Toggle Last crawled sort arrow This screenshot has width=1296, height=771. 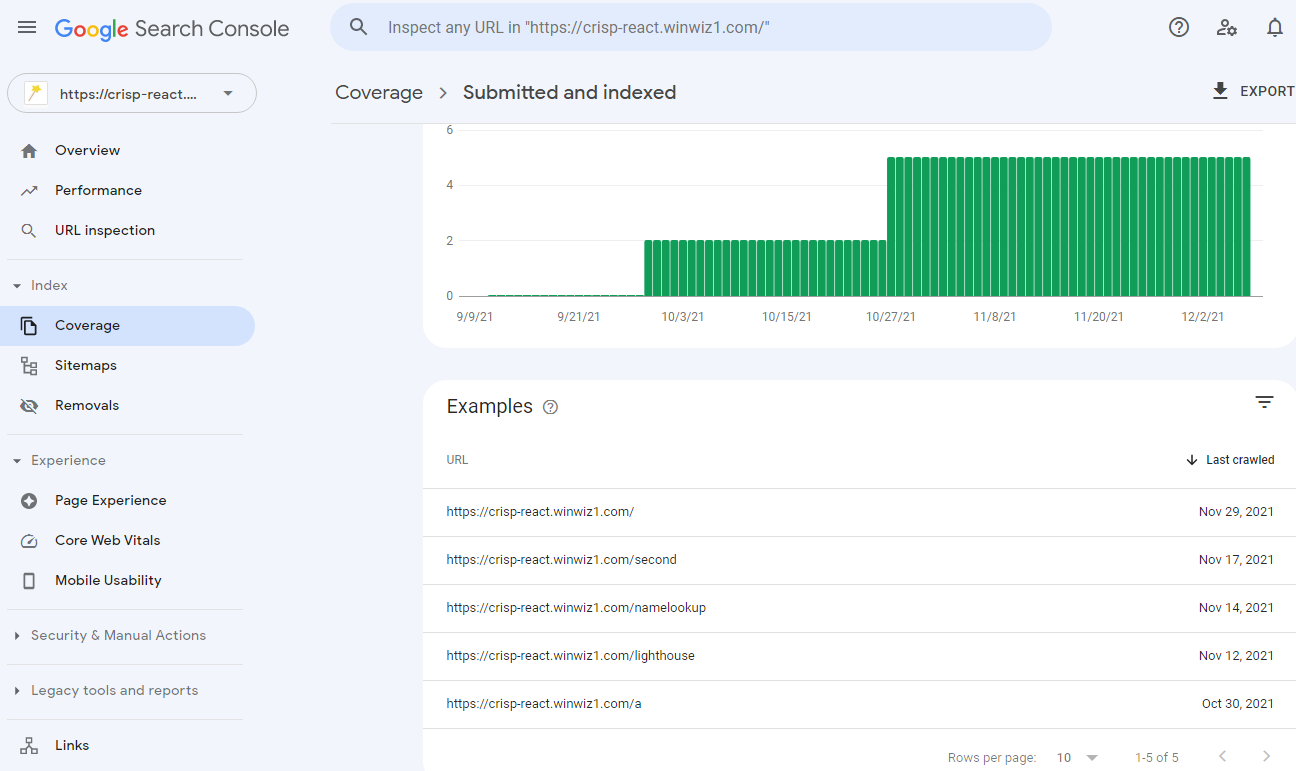pyautogui.click(x=1191, y=460)
